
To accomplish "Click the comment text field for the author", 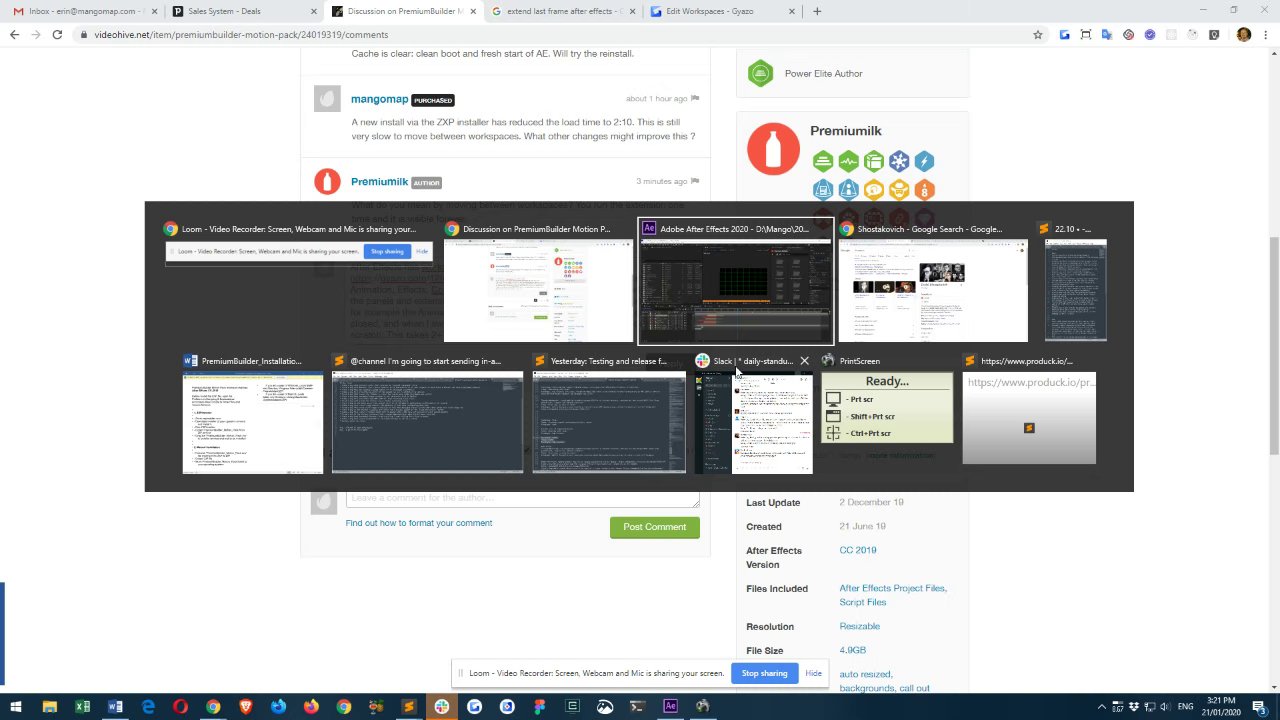I will point(523,498).
